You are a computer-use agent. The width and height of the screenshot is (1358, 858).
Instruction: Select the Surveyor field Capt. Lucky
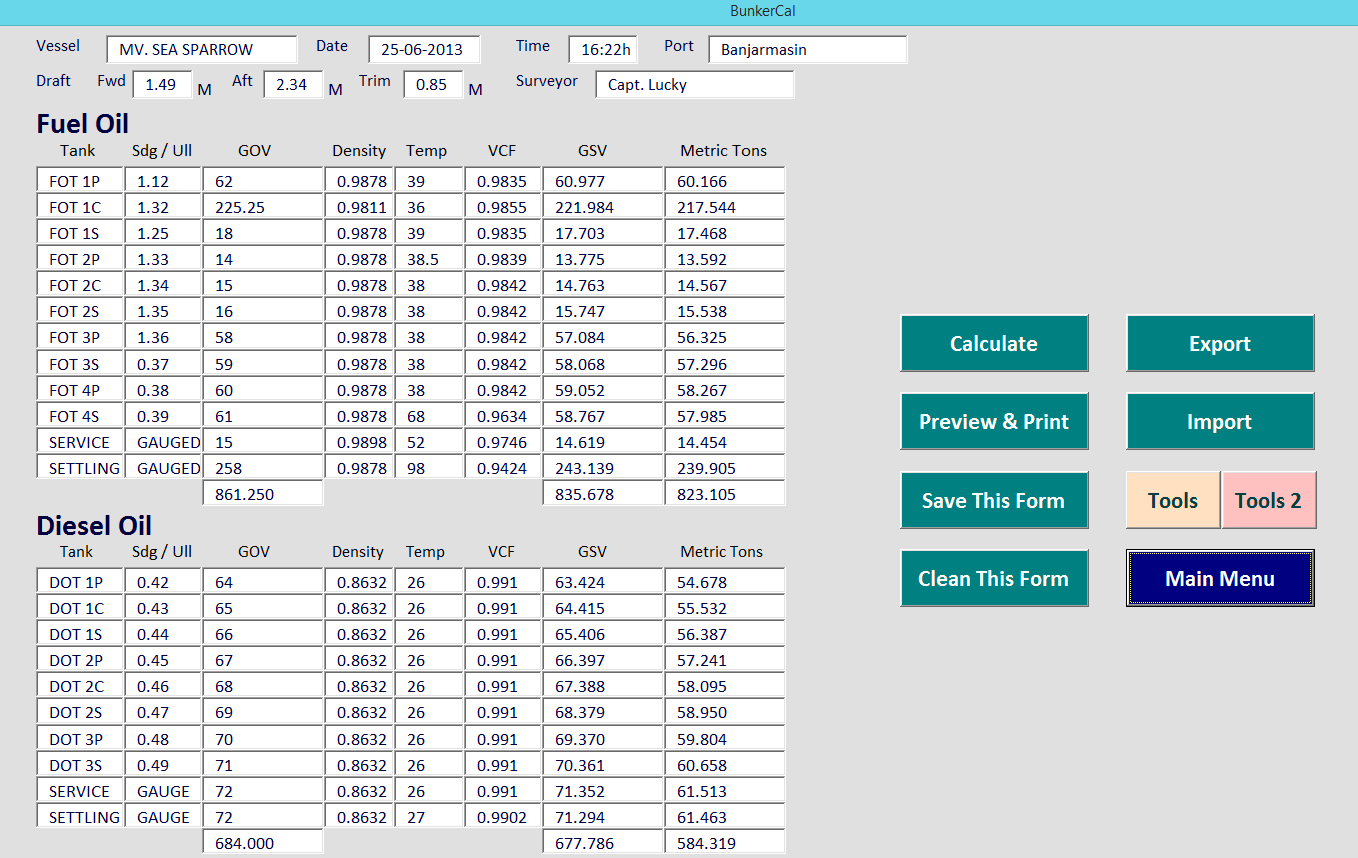click(695, 84)
